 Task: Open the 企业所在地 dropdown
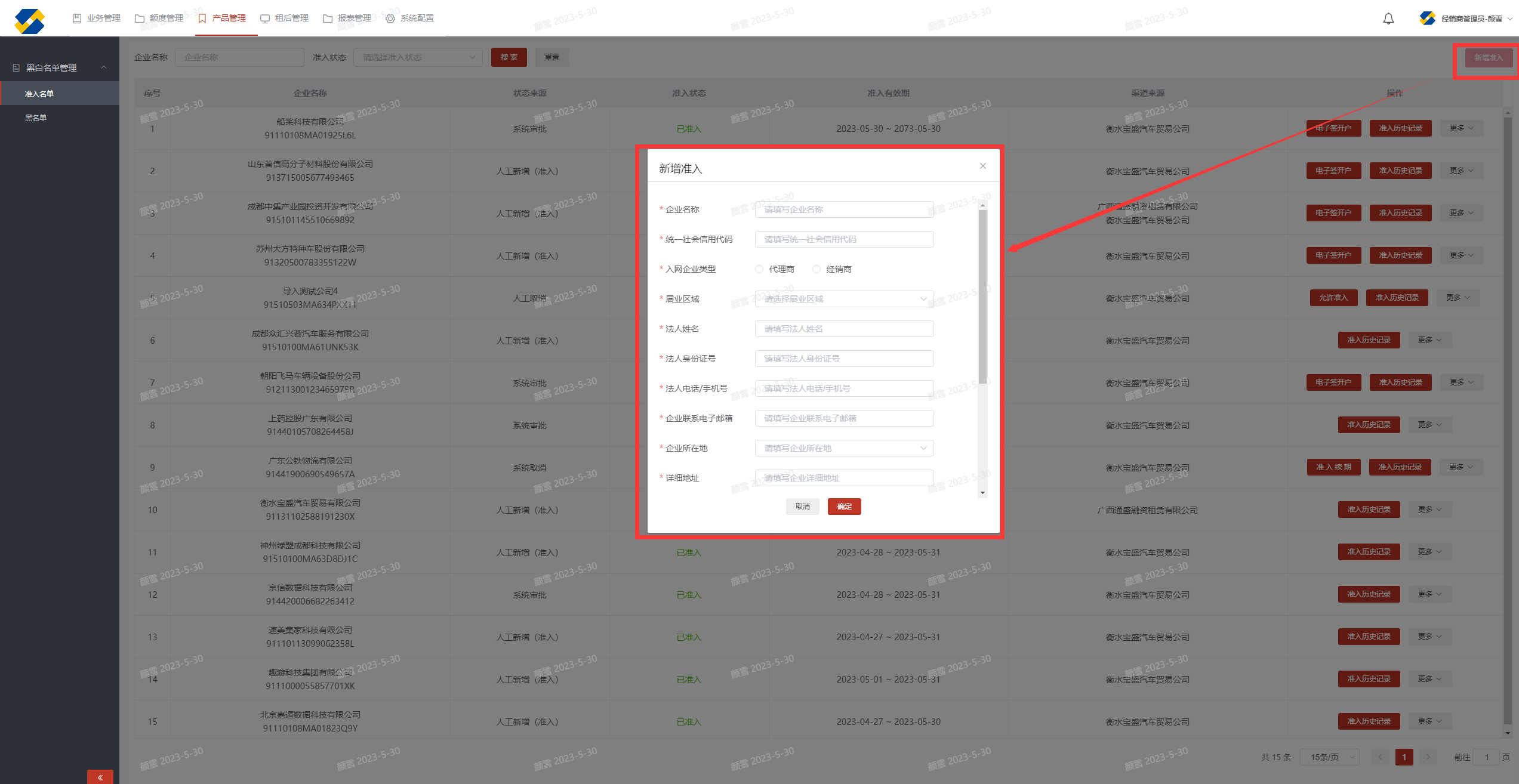point(844,448)
